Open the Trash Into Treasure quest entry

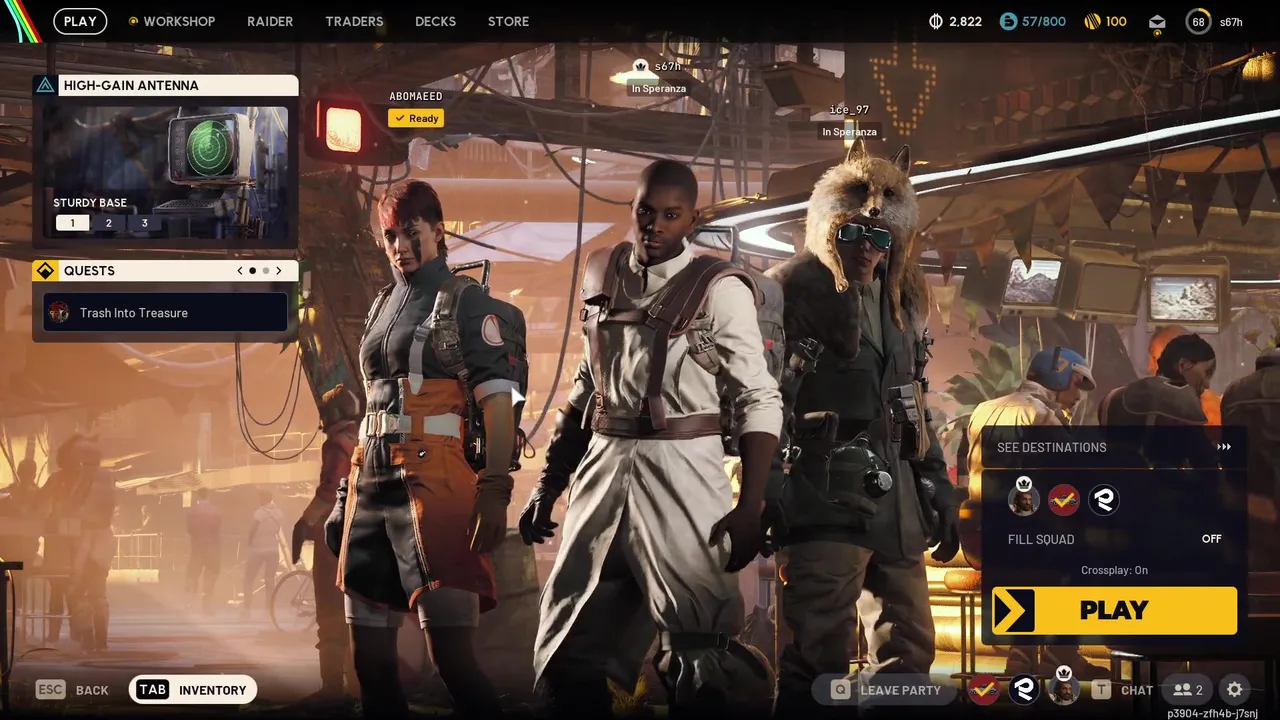coord(166,313)
